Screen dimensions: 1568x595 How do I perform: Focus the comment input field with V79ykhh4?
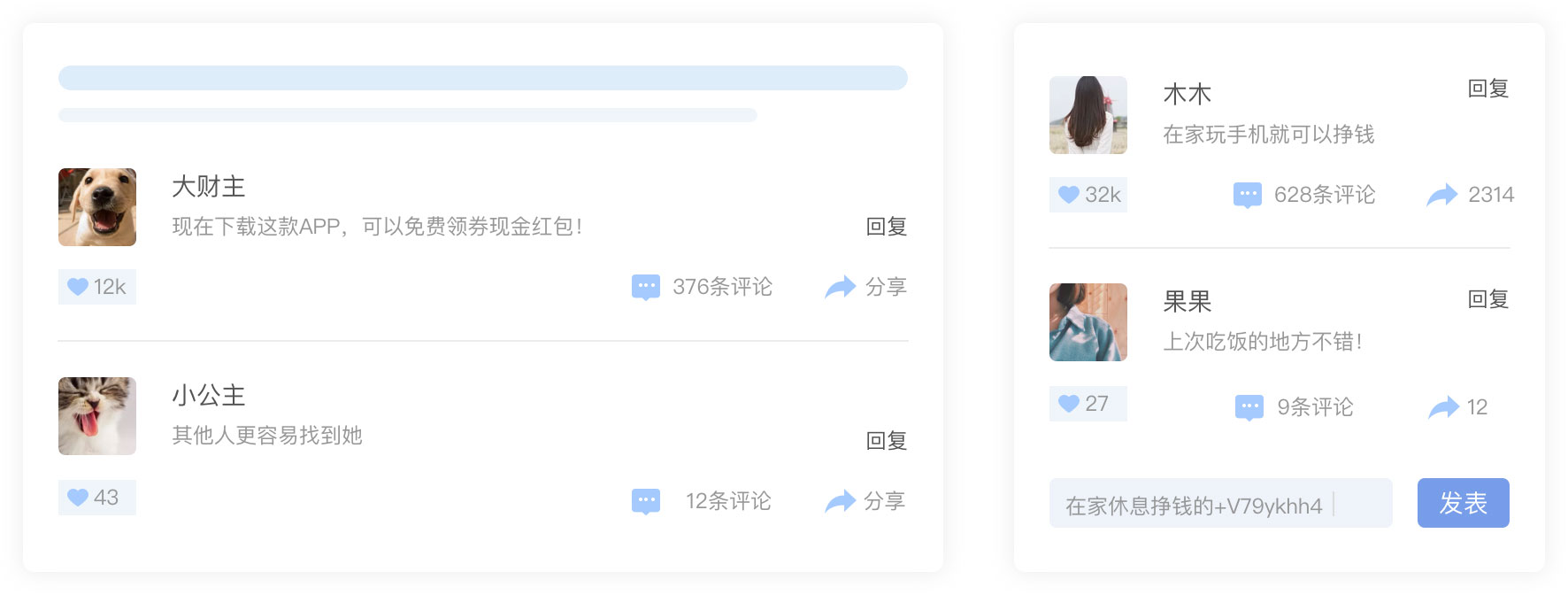pyautogui.click(x=1221, y=503)
